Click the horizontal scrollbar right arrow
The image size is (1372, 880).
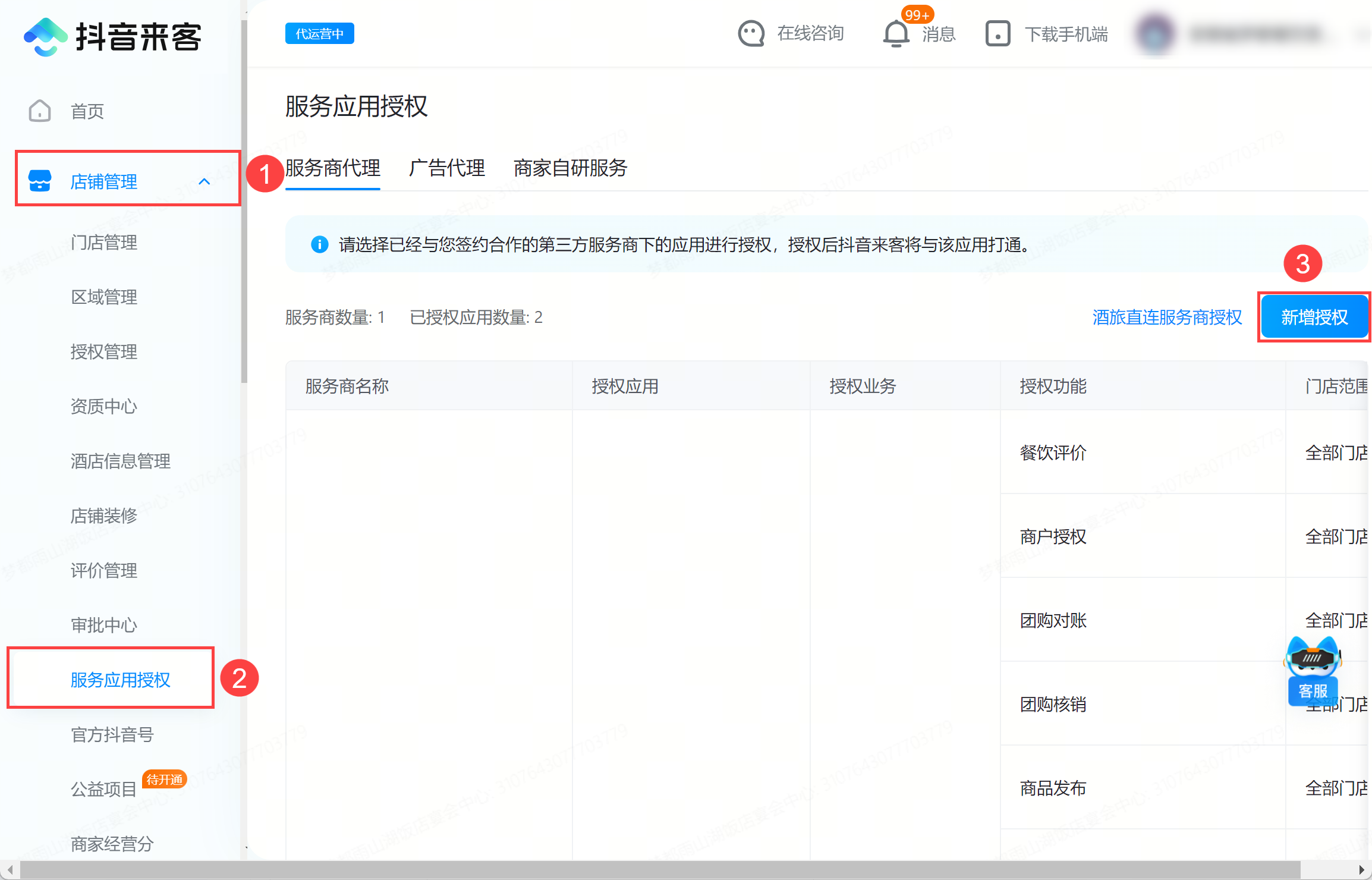[x=1361, y=870]
